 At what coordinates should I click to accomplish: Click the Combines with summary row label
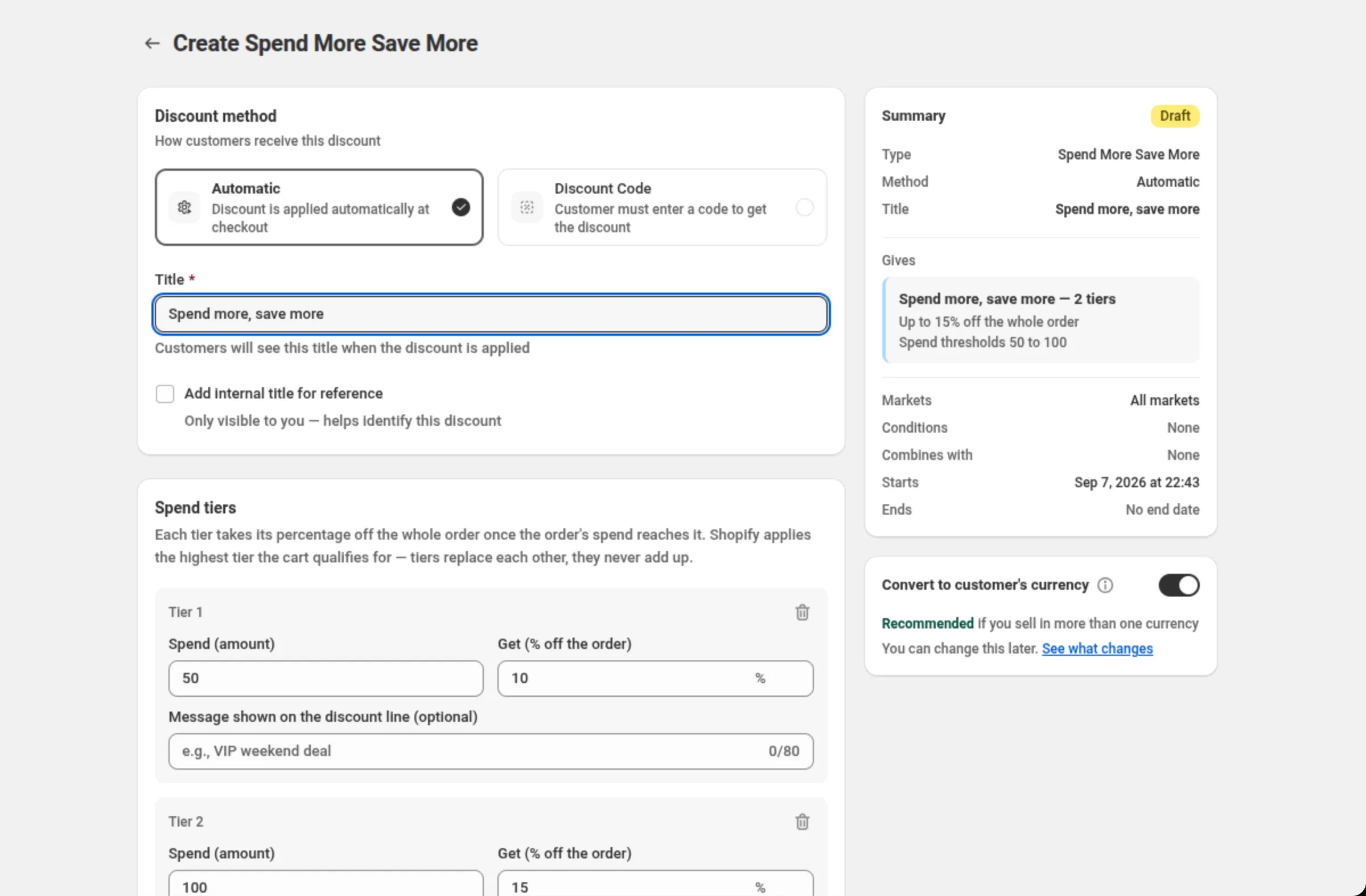click(x=927, y=455)
